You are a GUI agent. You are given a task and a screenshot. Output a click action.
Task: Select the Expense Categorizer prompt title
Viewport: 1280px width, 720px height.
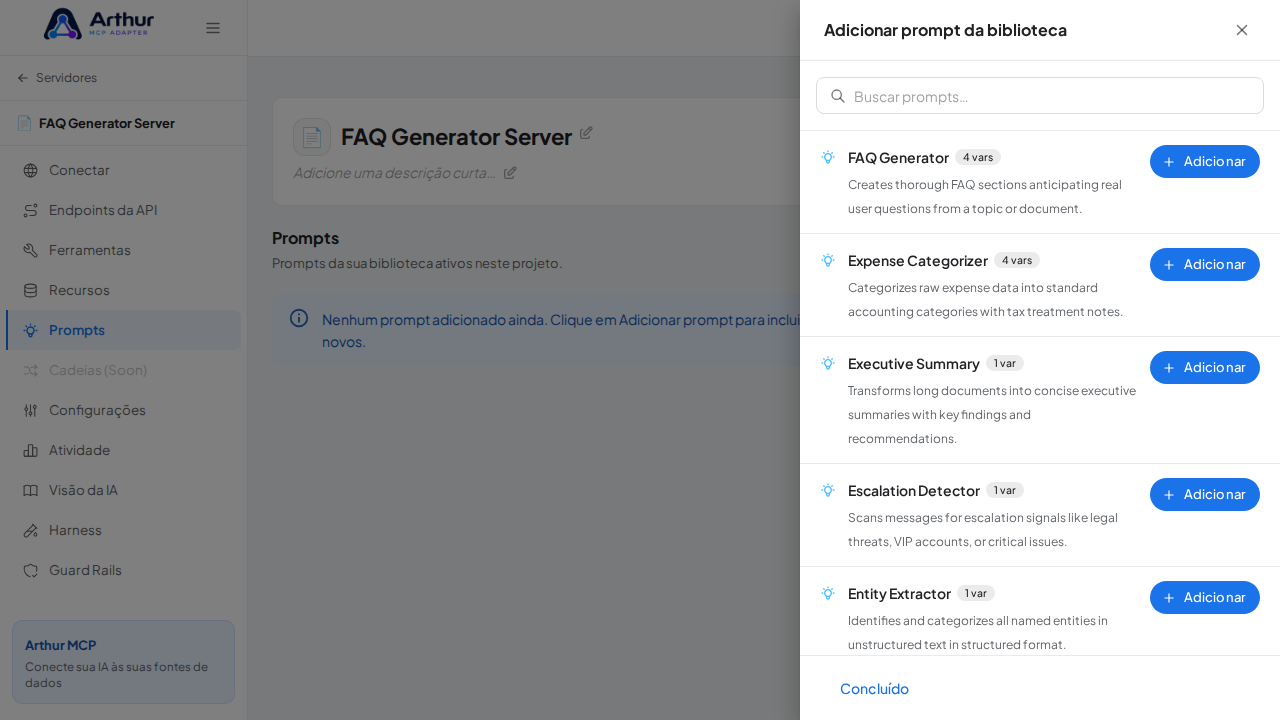tap(918, 260)
